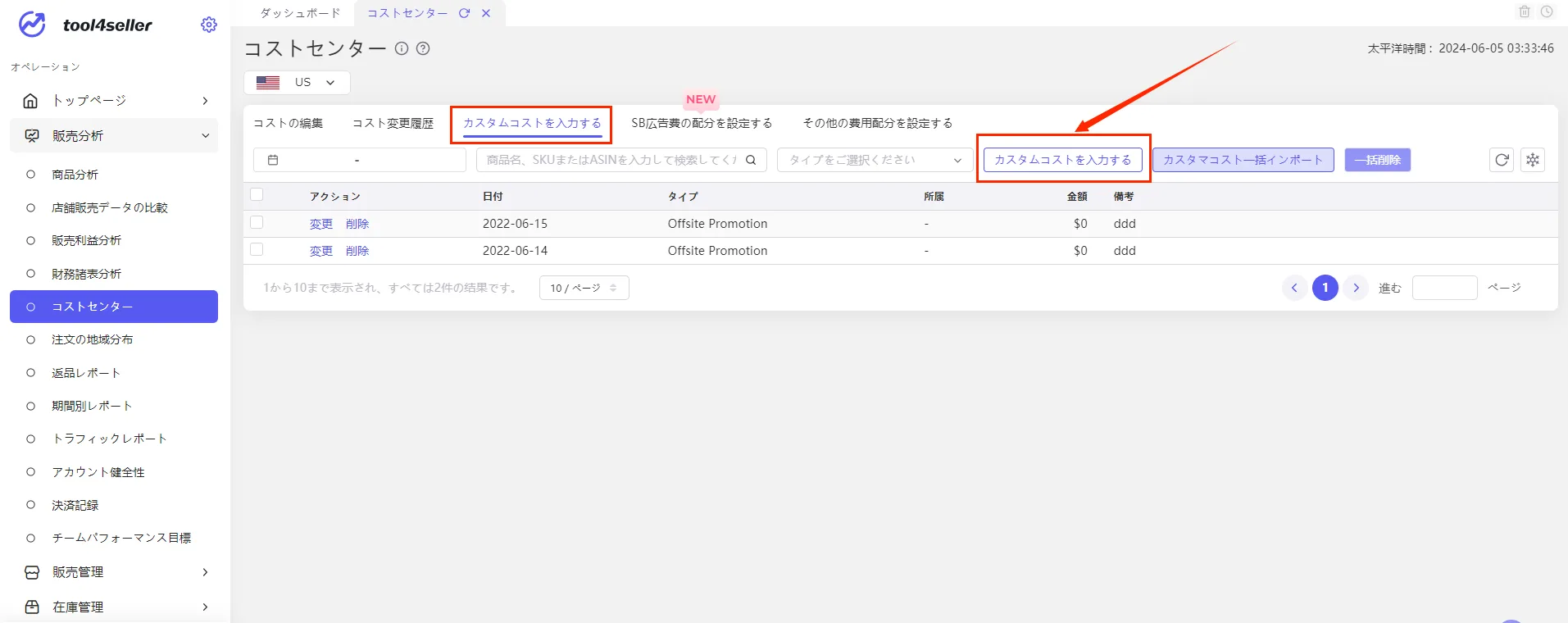This screenshot has width=1568, height=623.
Task: Click the product name/SKU/ASIN search field
Action: point(621,160)
